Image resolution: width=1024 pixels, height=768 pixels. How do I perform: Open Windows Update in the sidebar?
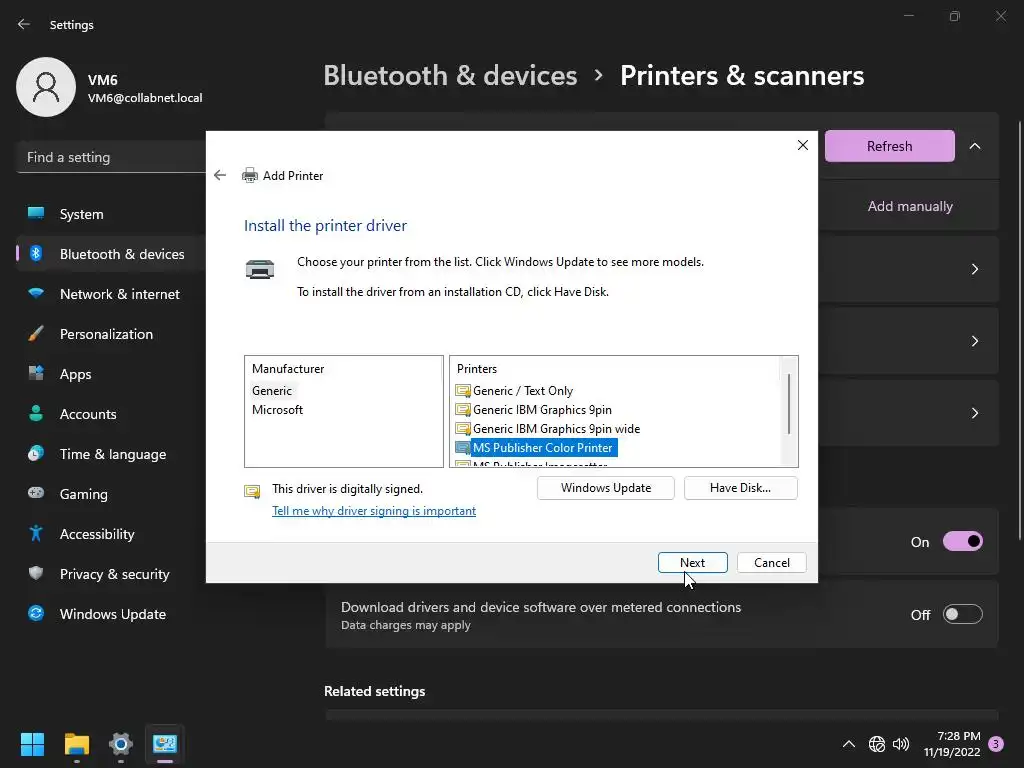111,614
